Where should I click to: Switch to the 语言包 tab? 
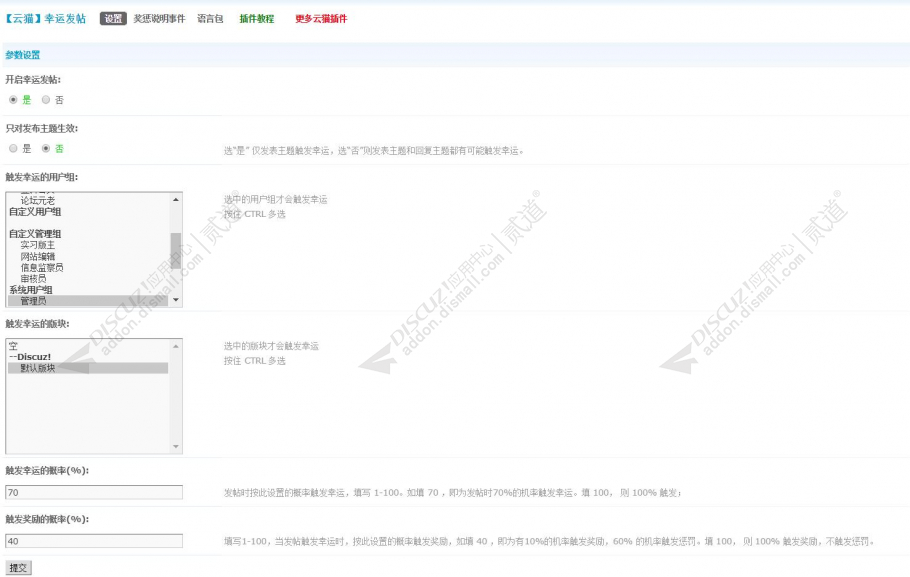(210, 19)
